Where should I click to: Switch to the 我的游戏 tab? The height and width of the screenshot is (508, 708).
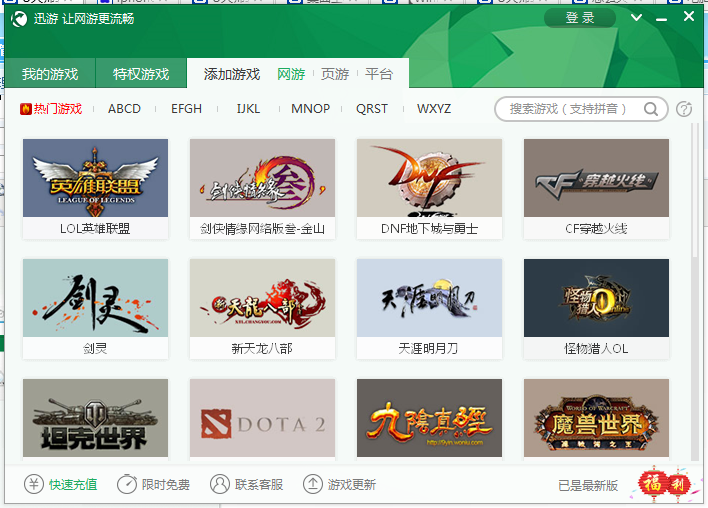50,74
